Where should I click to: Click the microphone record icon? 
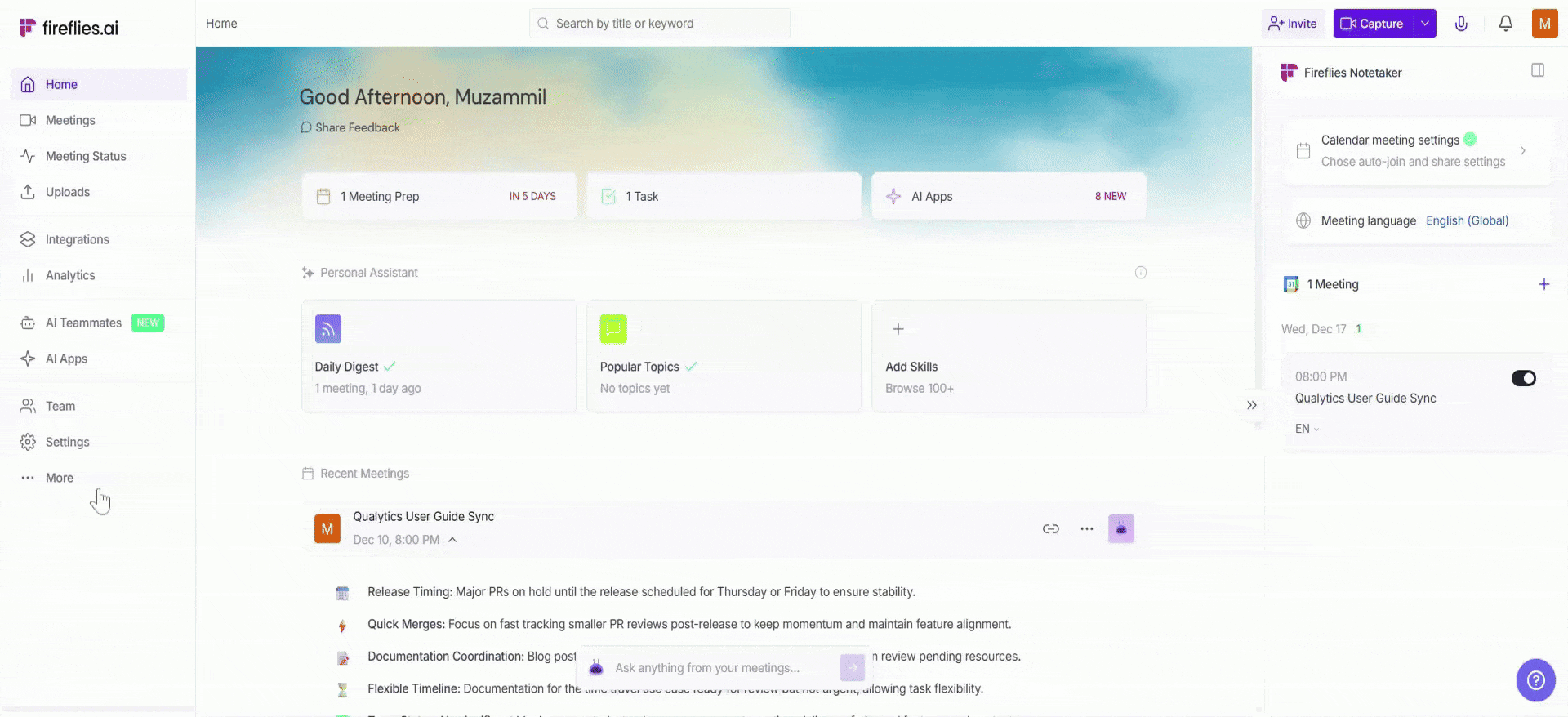(1461, 24)
